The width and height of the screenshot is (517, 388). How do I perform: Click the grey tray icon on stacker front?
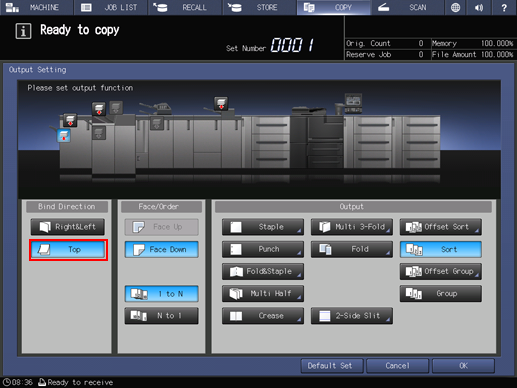pos(99,133)
